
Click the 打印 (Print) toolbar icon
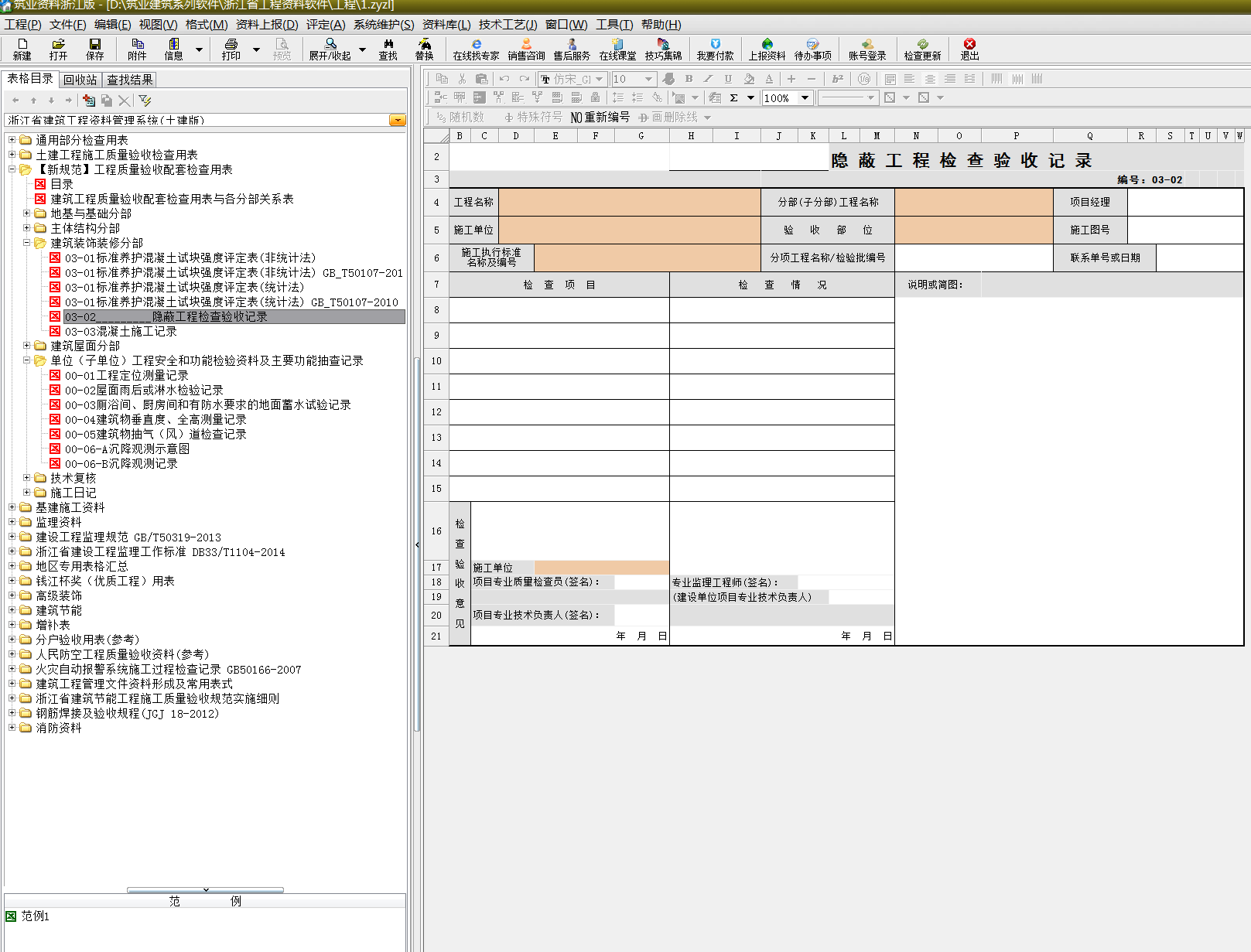(x=231, y=49)
